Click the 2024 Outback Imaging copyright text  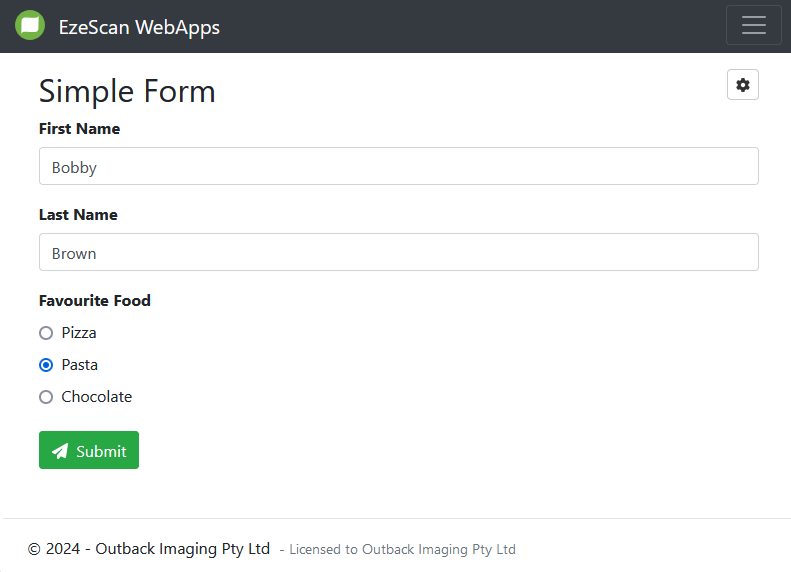click(x=149, y=549)
